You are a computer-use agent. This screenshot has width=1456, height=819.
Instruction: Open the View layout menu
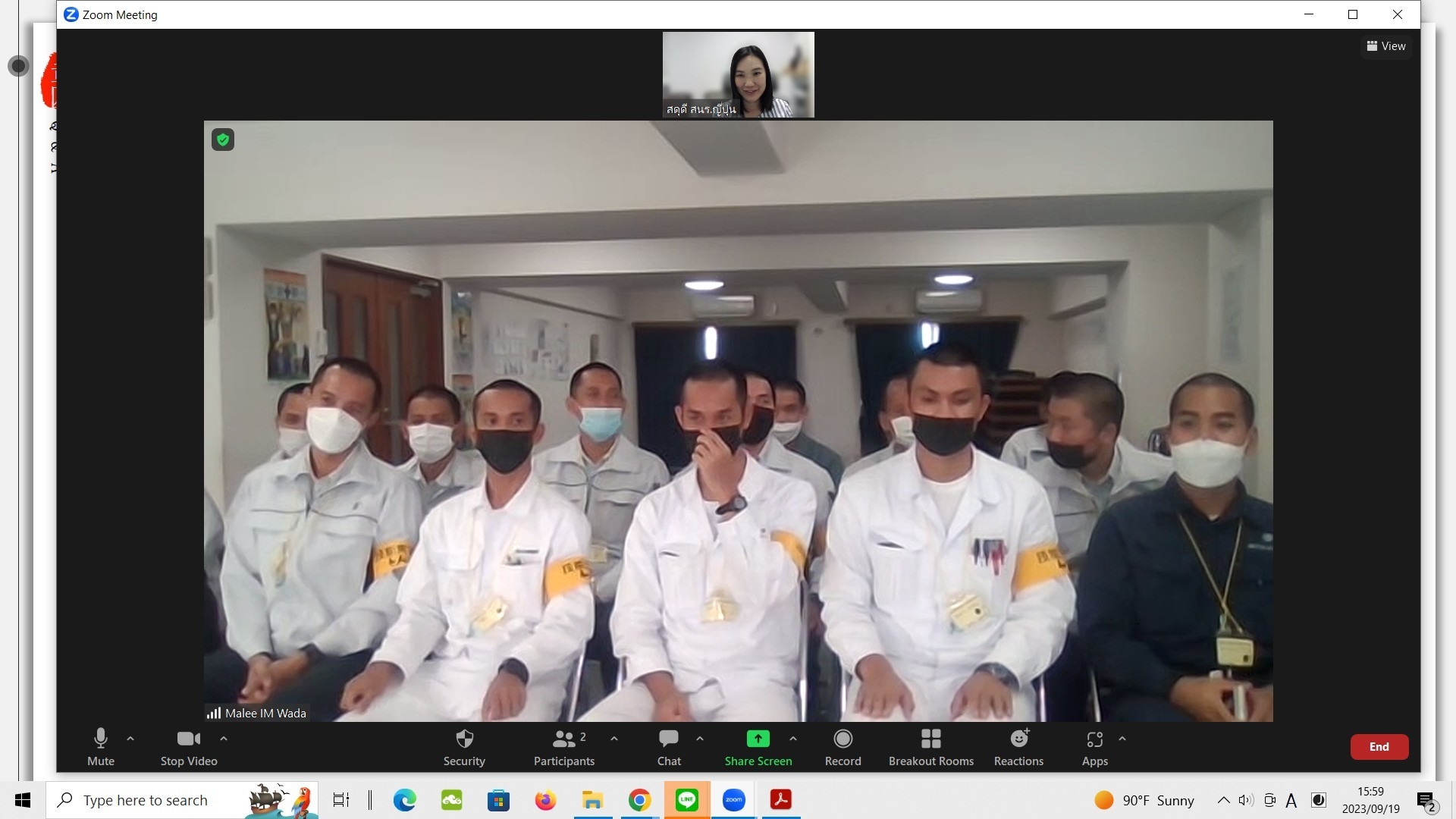(x=1385, y=46)
